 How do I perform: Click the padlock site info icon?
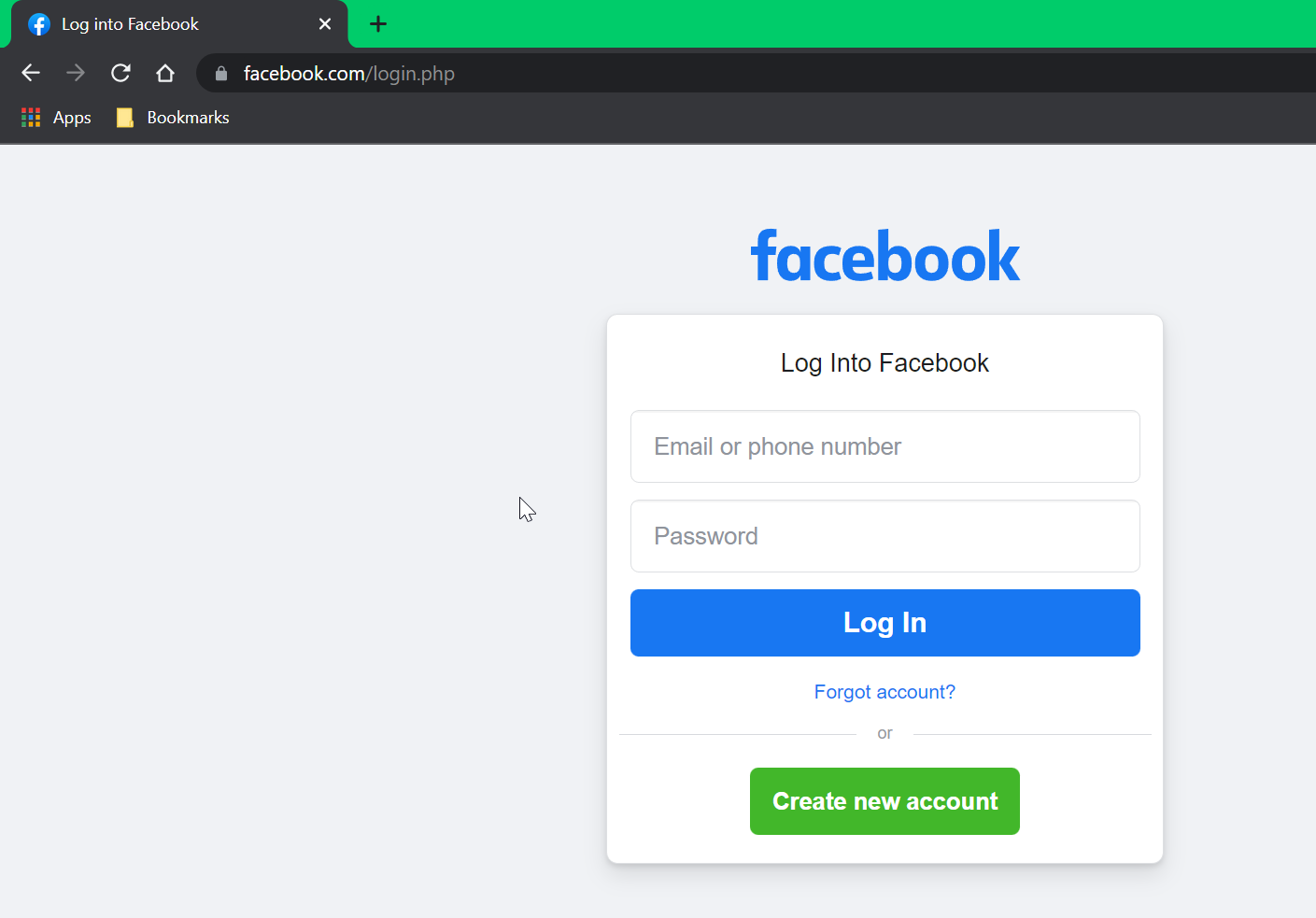pyautogui.click(x=221, y=73)
